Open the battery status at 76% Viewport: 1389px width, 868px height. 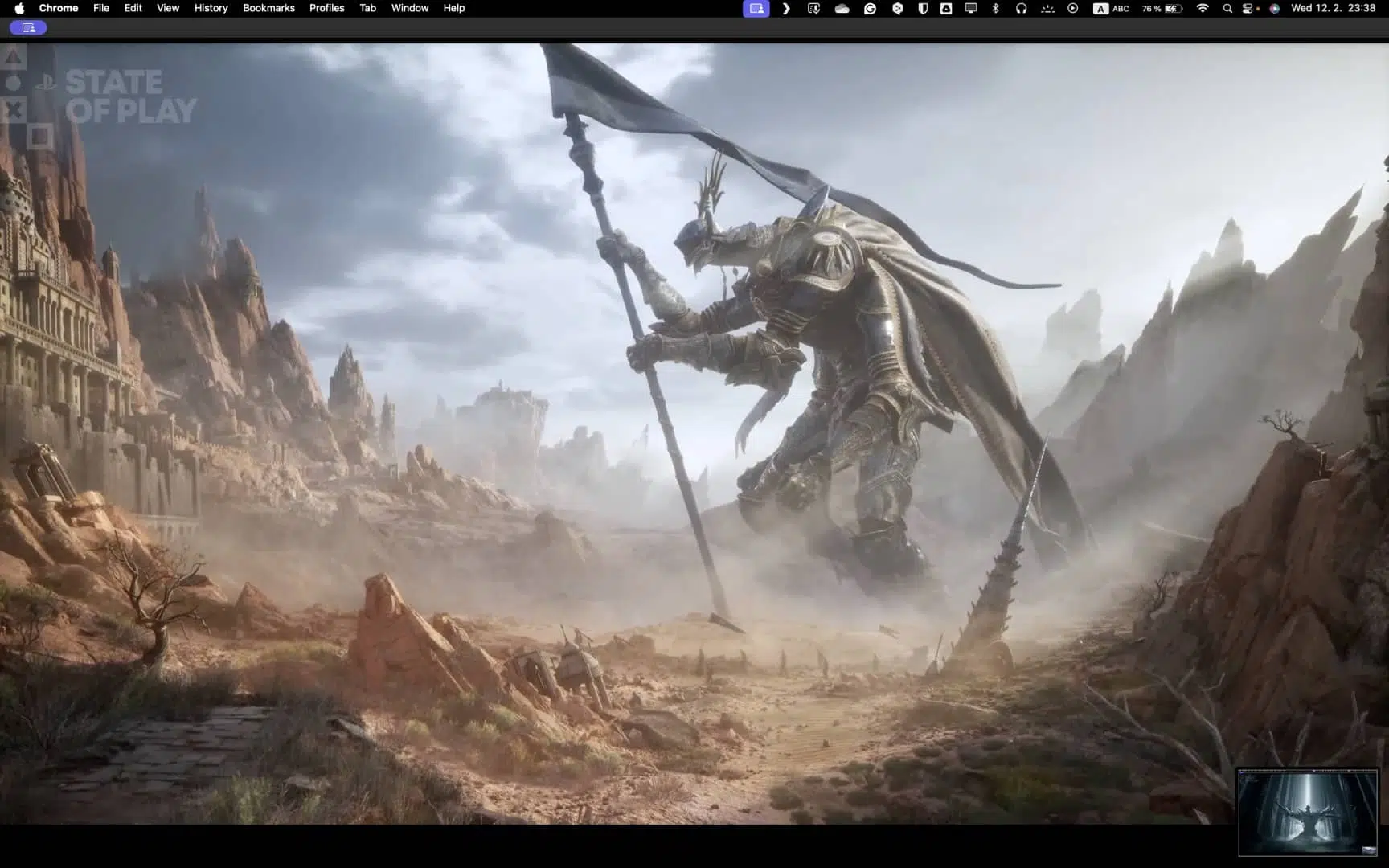pos(1162,8)
